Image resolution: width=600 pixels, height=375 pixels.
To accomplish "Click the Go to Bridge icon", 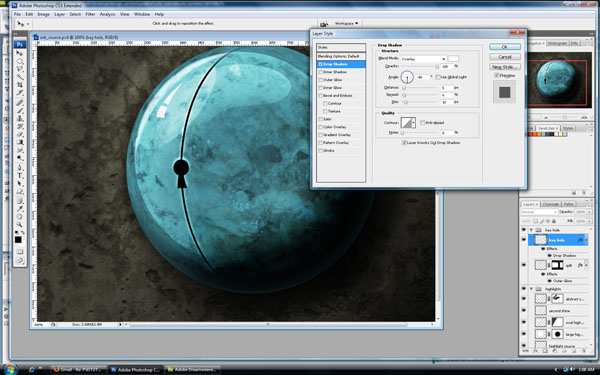I will 324,24.
